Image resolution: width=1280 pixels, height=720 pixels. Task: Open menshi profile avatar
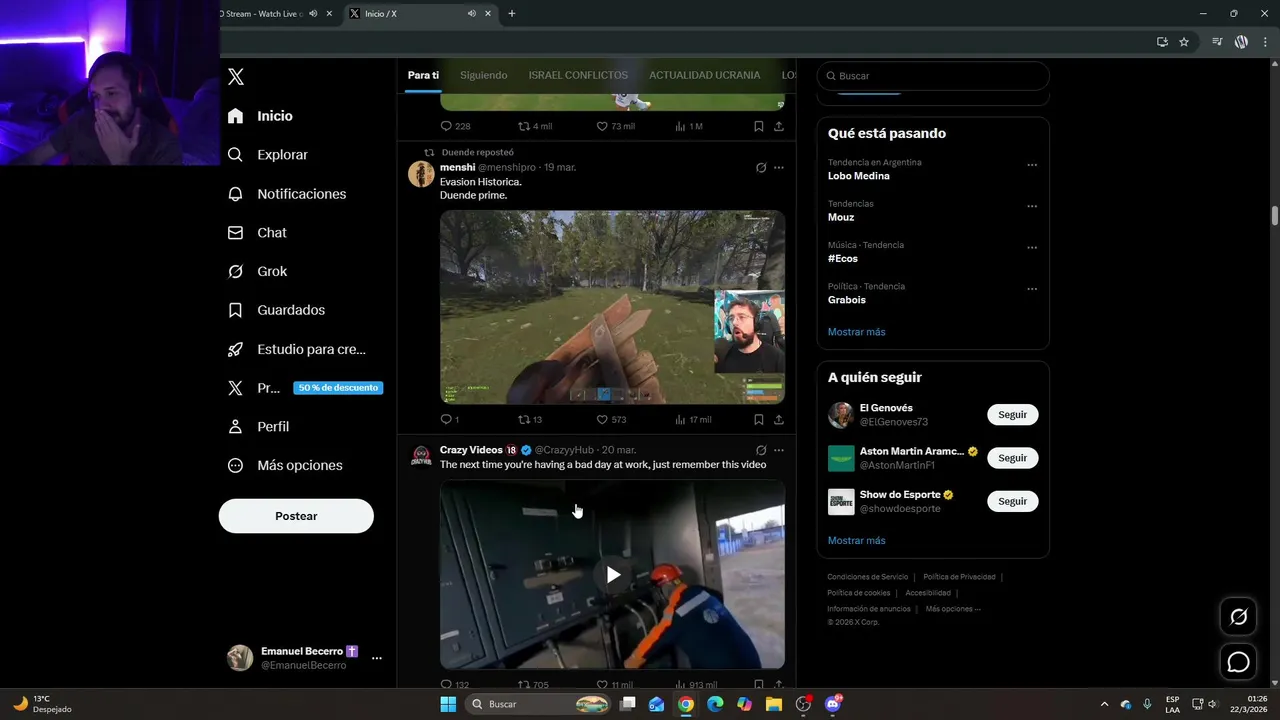tap(421, 174)
